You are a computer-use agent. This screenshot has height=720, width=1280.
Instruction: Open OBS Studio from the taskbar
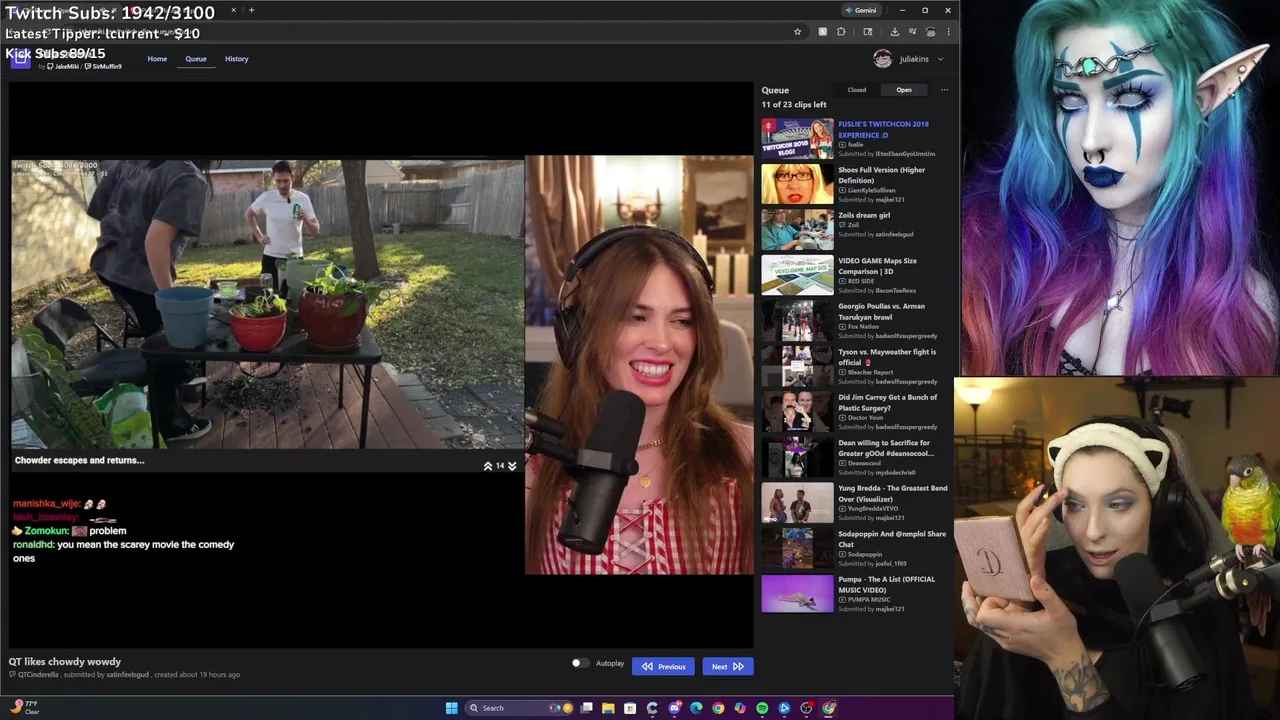pos(806,708)
